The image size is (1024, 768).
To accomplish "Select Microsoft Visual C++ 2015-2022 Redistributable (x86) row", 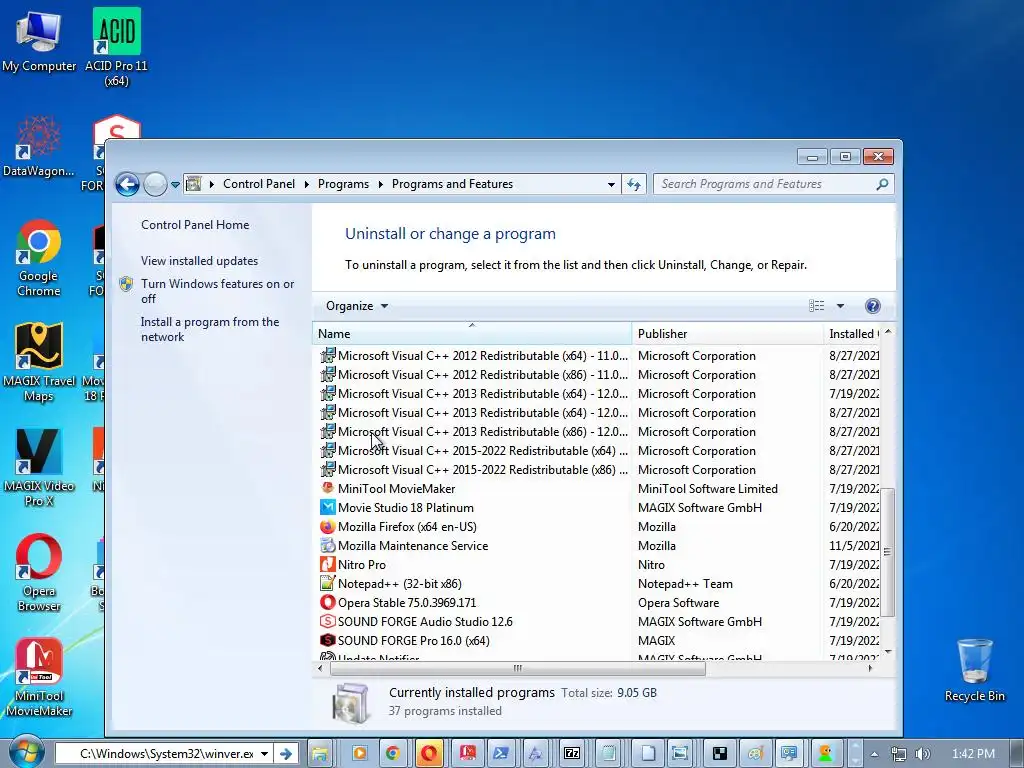I will coord(599,470).
